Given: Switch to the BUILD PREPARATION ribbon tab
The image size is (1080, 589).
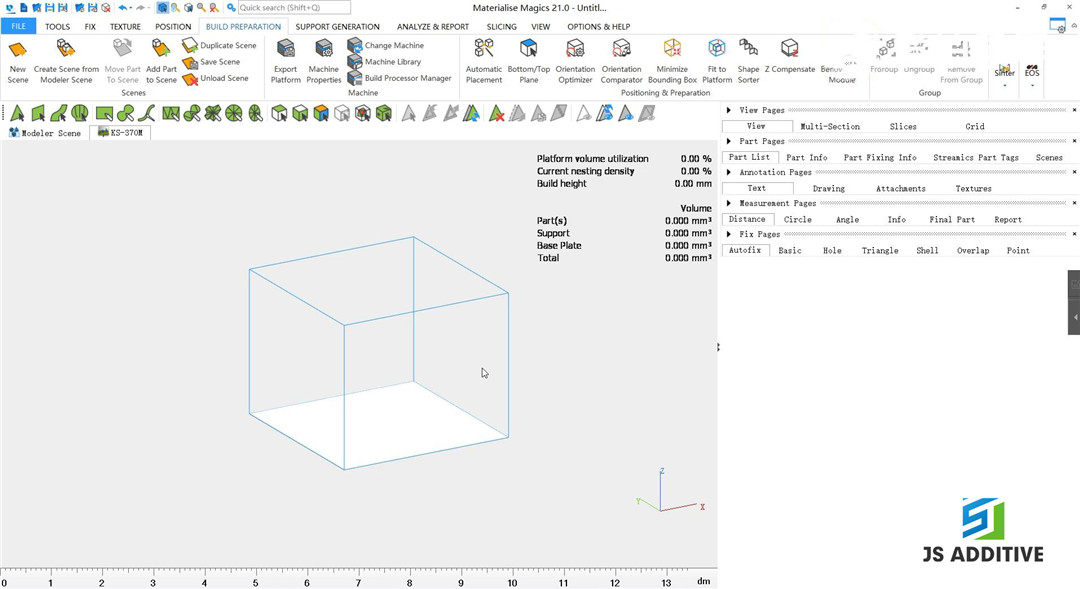Looking at the screenshot, I should point(242,26).
